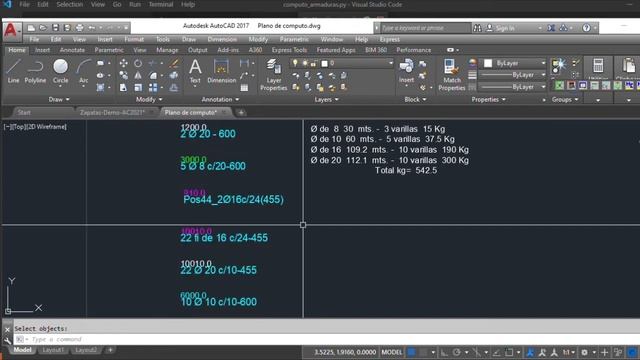The height and width of the screenshot is (360, 640).
Task: Click Save icon in quick access toolbar
Action: click(55, 28)
